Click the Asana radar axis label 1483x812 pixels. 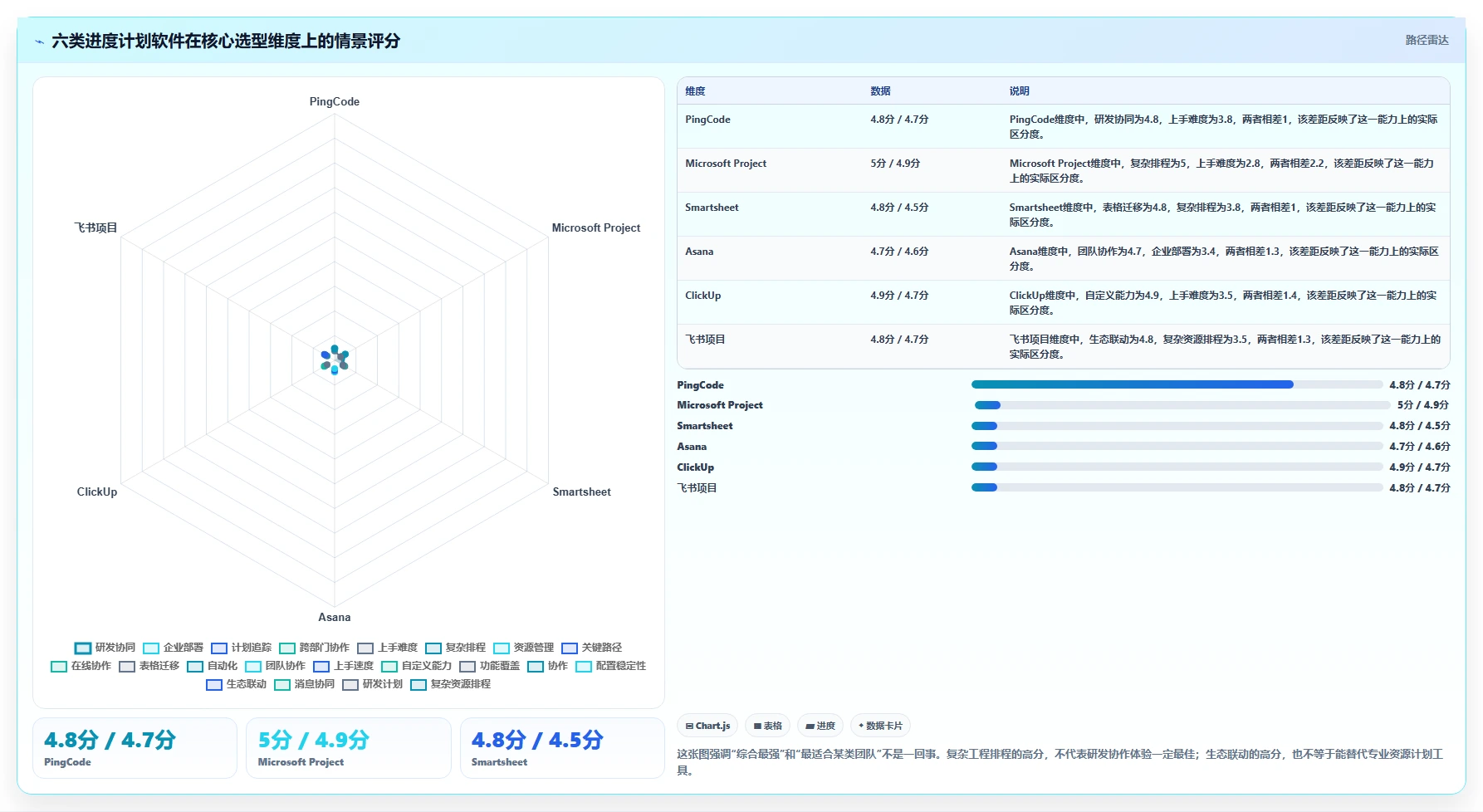[x=335, y=617]
